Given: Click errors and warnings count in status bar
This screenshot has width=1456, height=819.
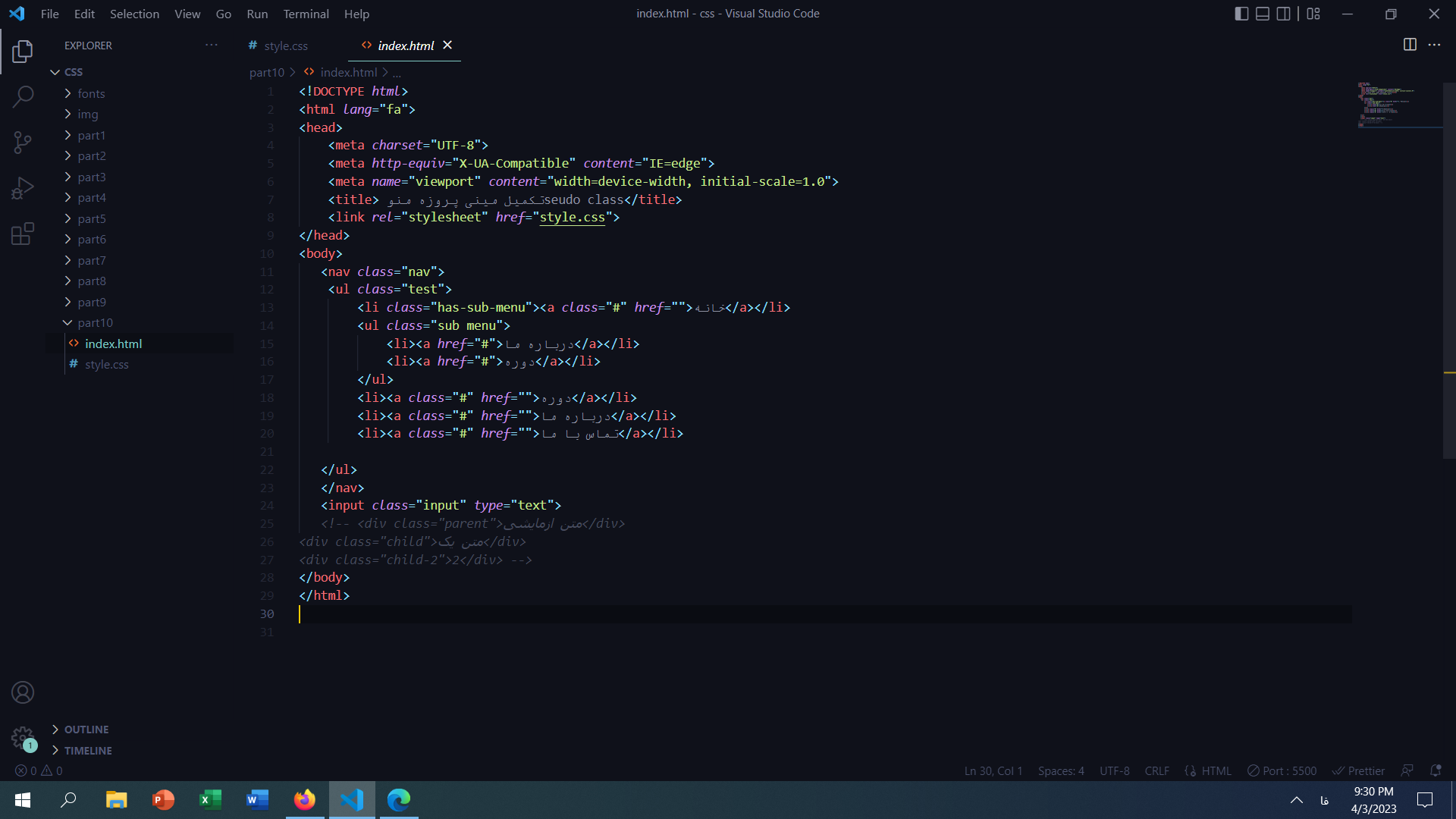Looking at the screenshot, I should tap(39, 770).
